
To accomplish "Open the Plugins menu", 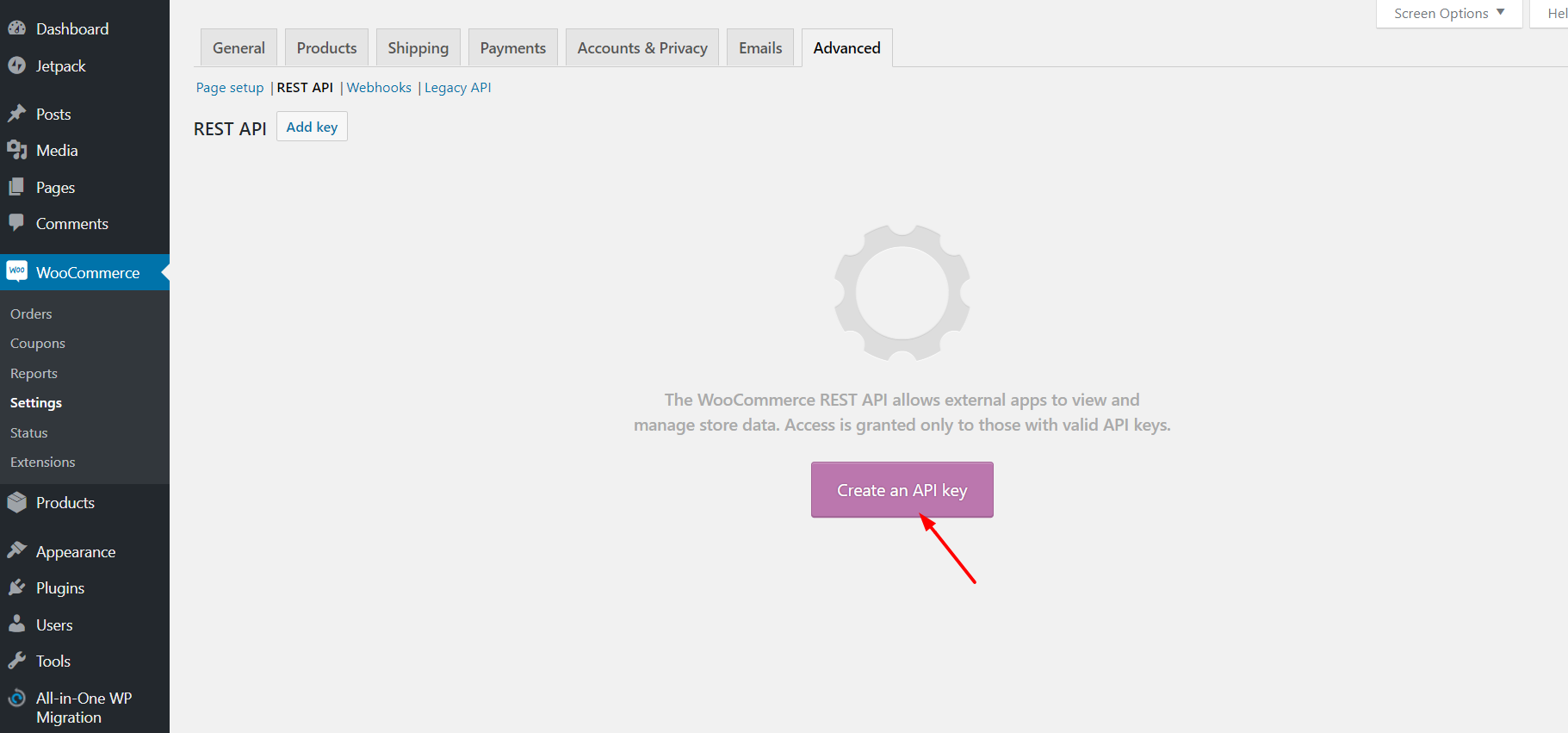I will 60,587.
